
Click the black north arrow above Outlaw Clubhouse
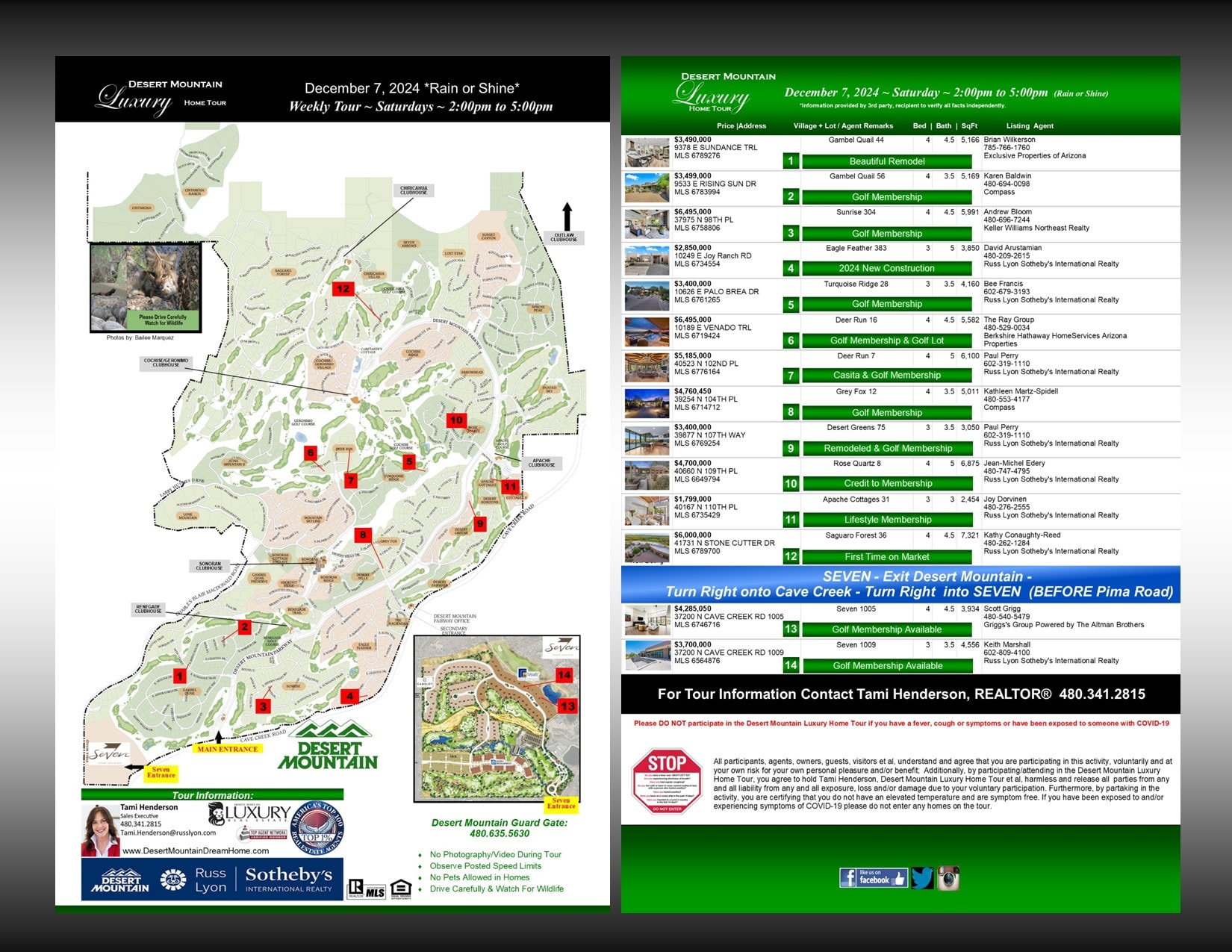click(x=567, y=216)
